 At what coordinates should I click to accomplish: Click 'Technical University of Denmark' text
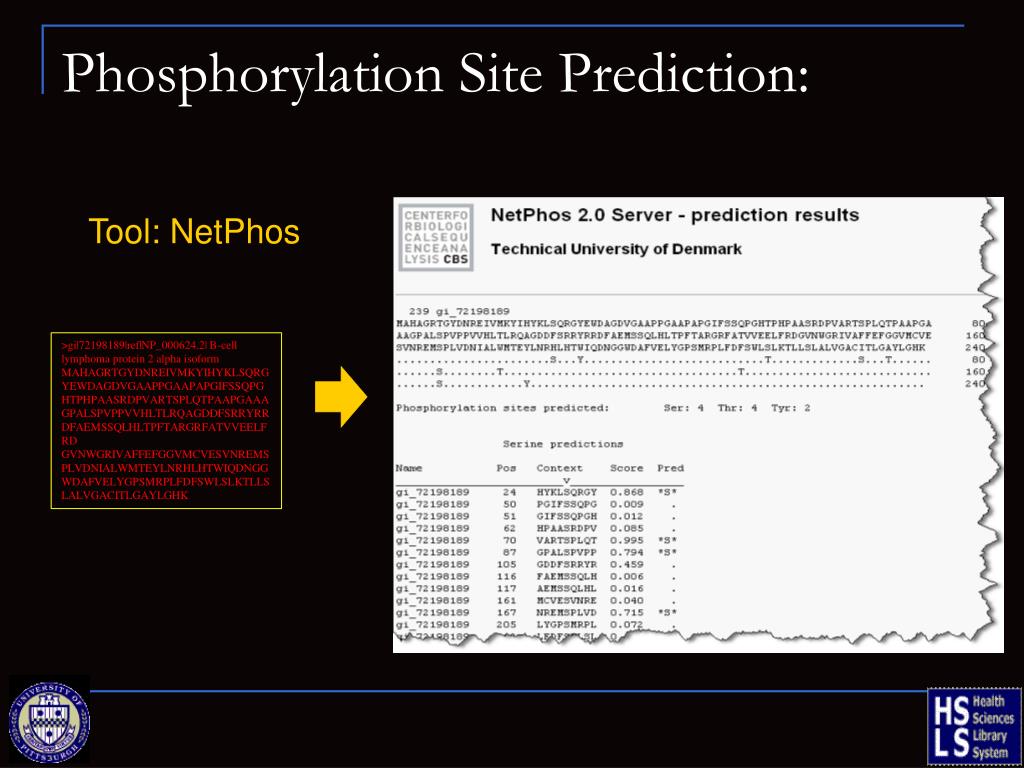616,249
